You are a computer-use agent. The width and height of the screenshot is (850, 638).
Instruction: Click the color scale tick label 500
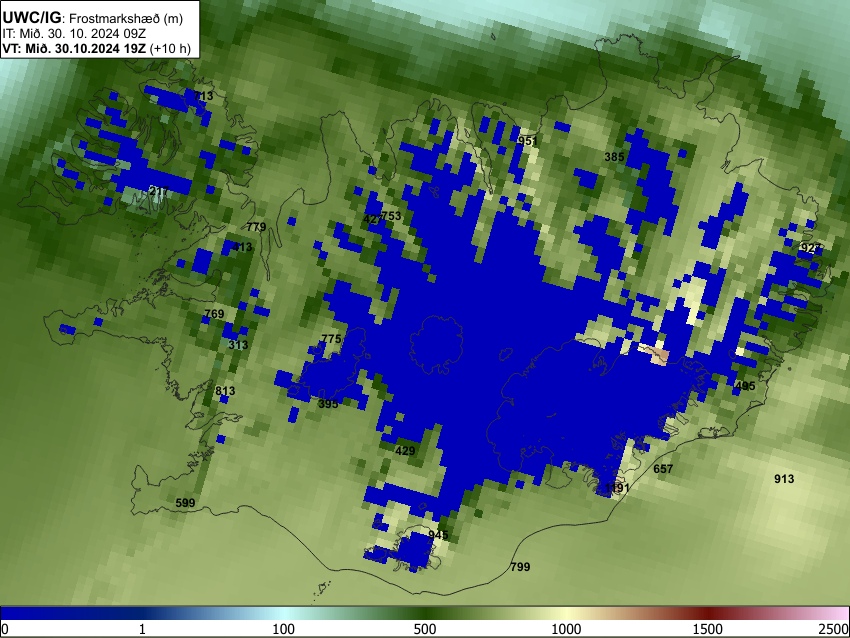pos(424,629)
